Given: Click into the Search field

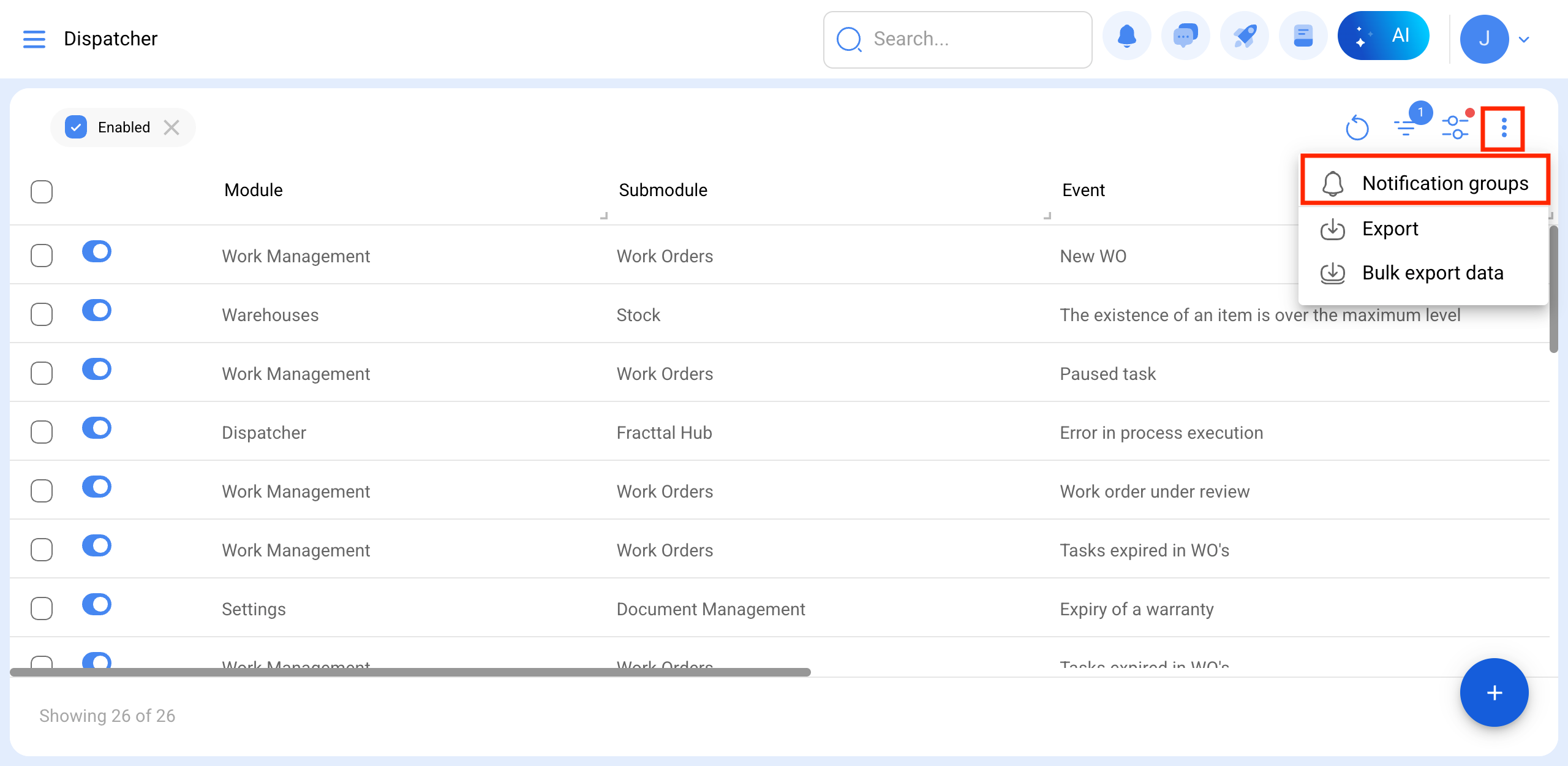Looking at the screenshot, I should point(957,39).
